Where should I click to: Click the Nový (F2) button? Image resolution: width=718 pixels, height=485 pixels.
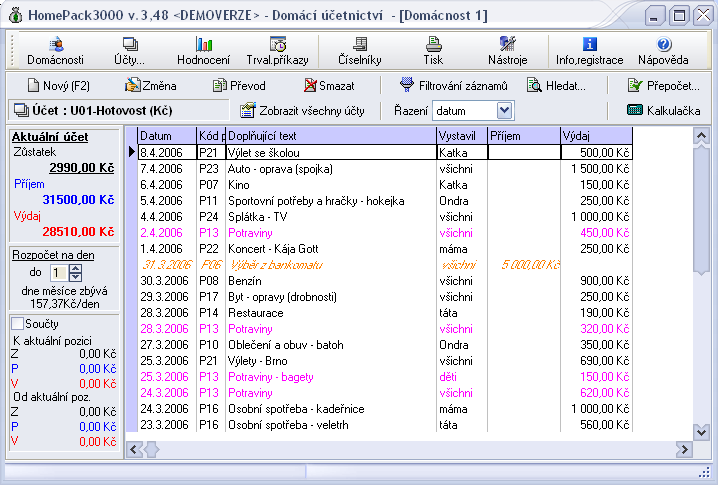pos(58,86)
